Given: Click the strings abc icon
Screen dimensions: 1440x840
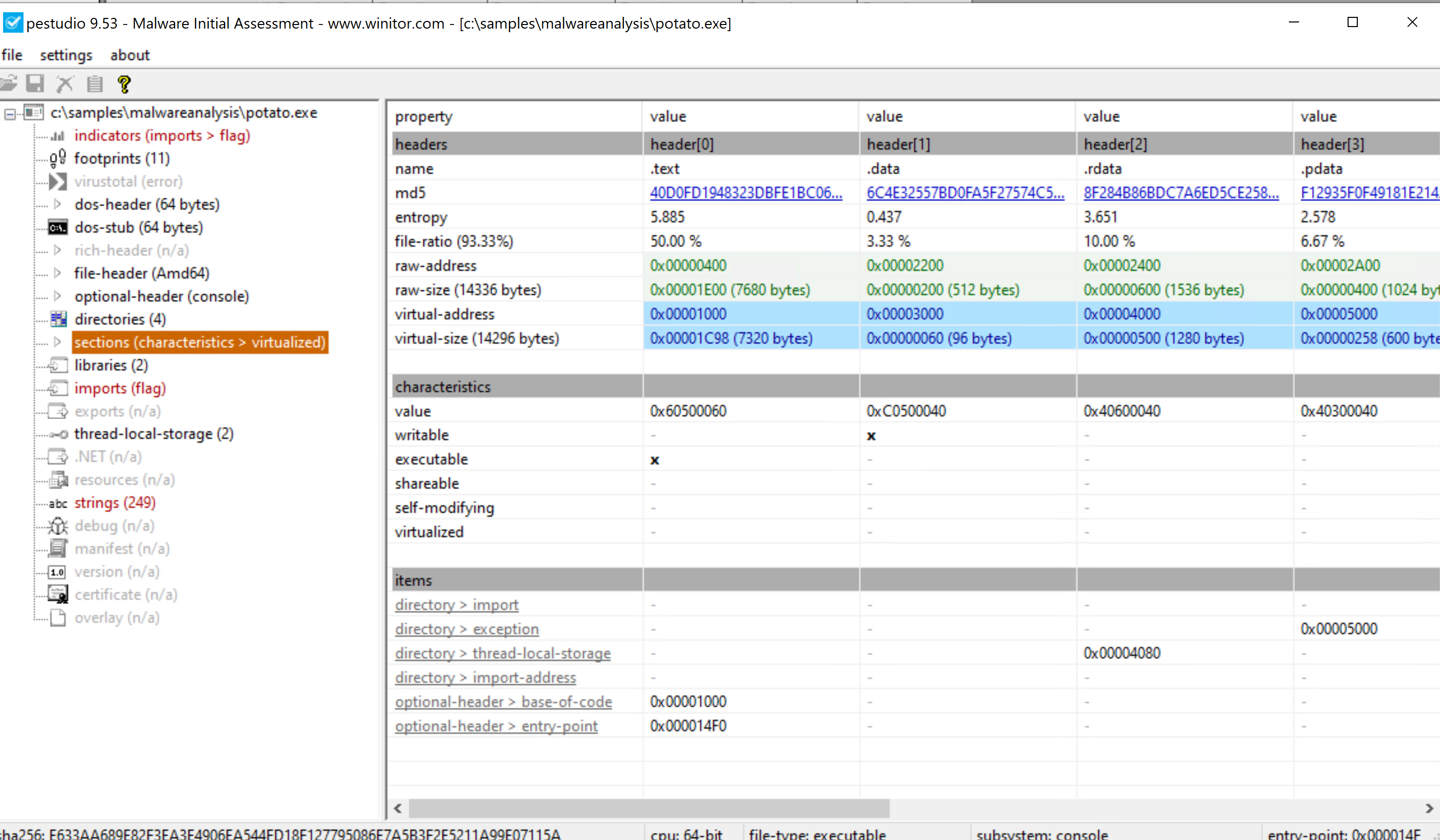Looking at the screenshot, I should [58, 503].
